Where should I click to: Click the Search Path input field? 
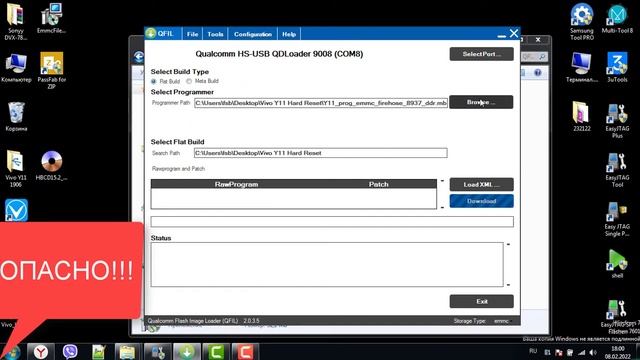[321, 153]
